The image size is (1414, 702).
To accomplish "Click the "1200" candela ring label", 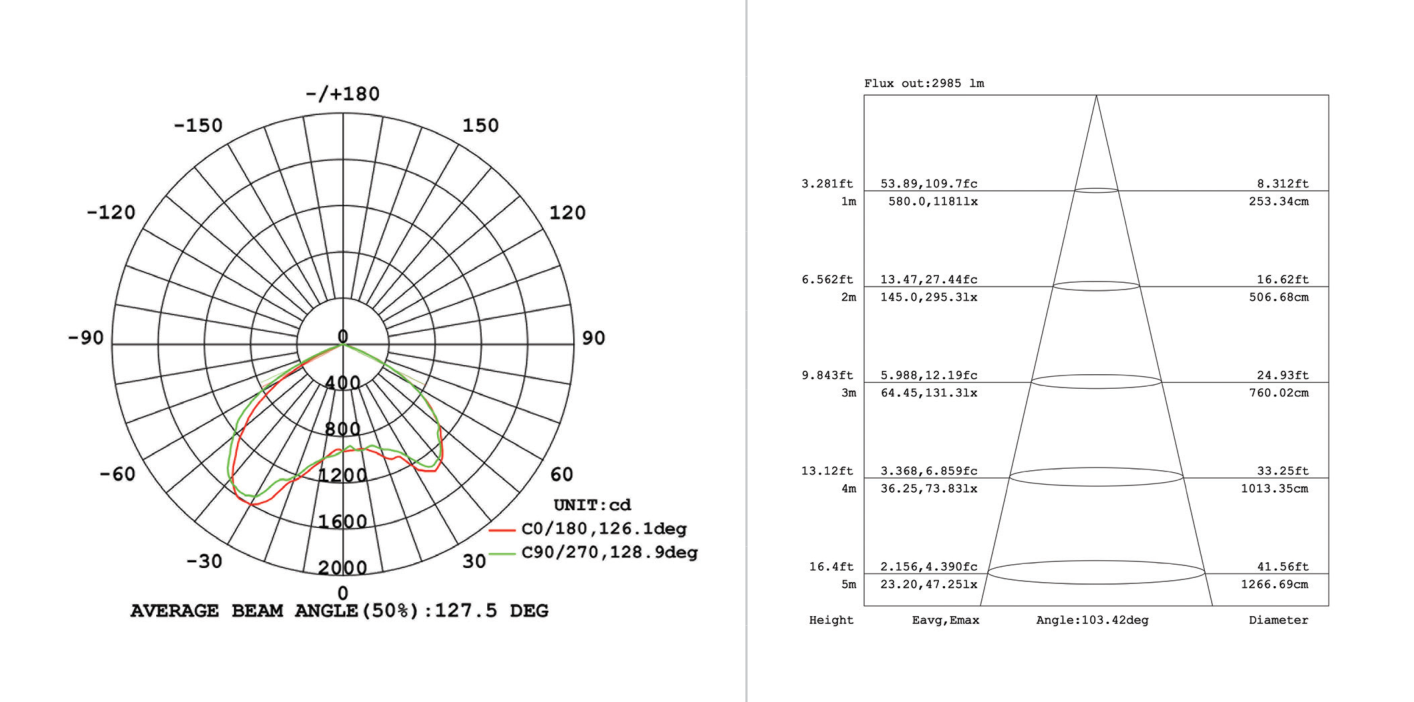I will pos(343,476).
